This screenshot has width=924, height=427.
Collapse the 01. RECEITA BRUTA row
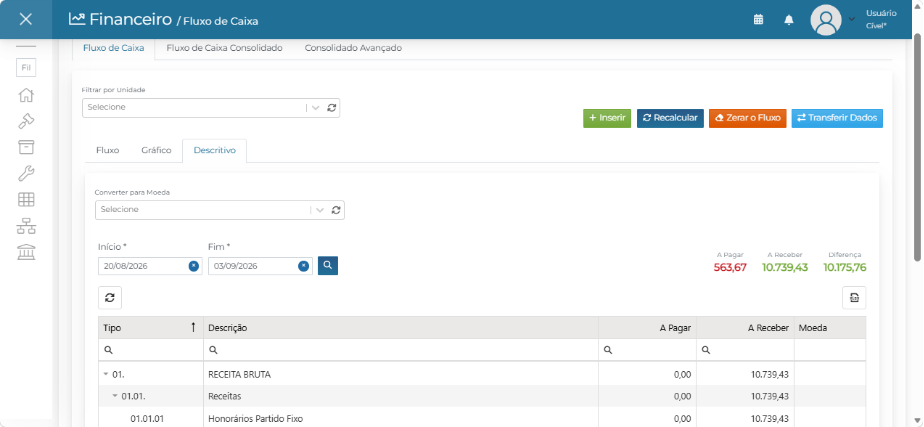point(105,375)
